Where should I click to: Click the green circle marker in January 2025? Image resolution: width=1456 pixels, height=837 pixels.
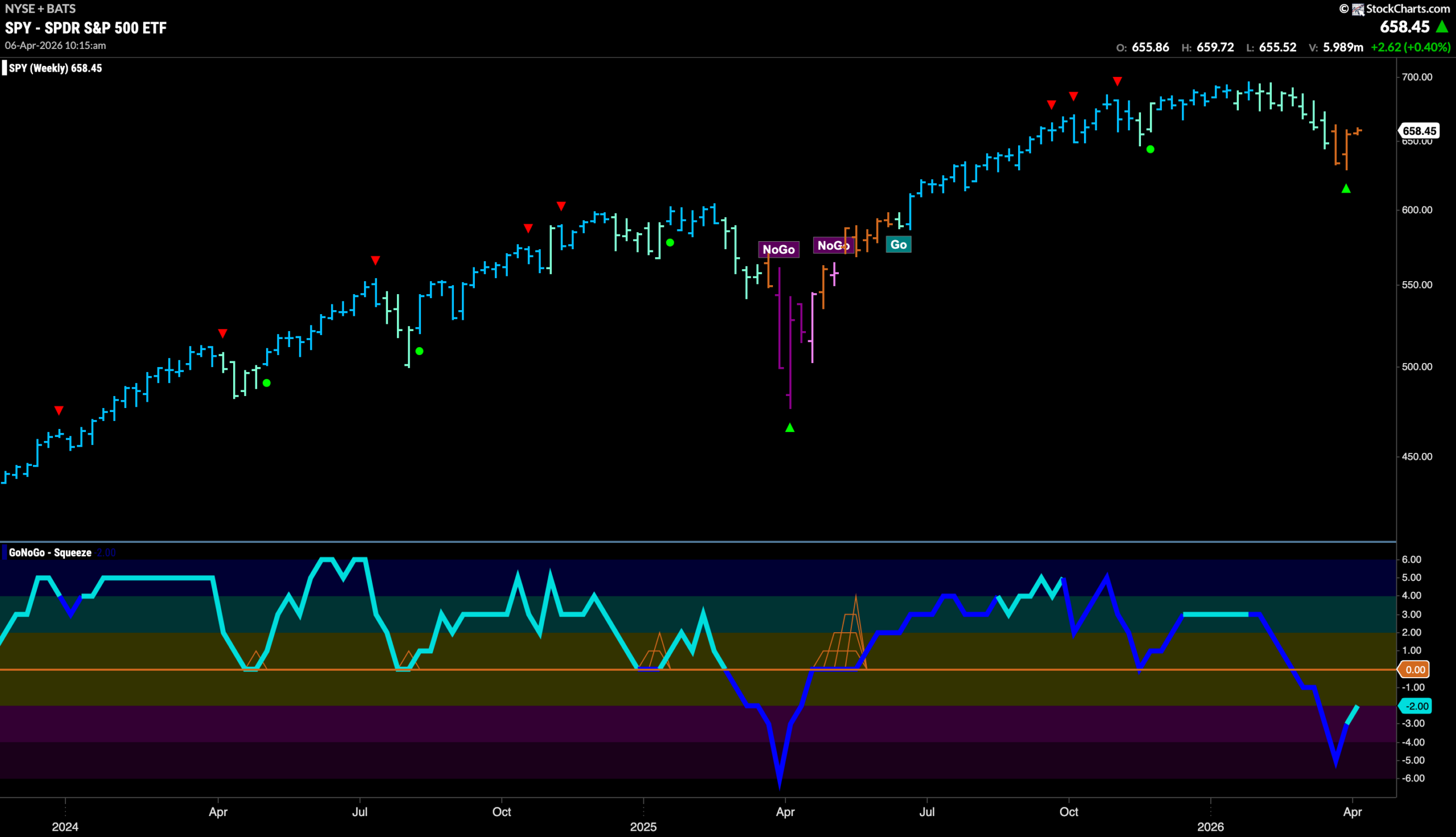coord(670,242)
